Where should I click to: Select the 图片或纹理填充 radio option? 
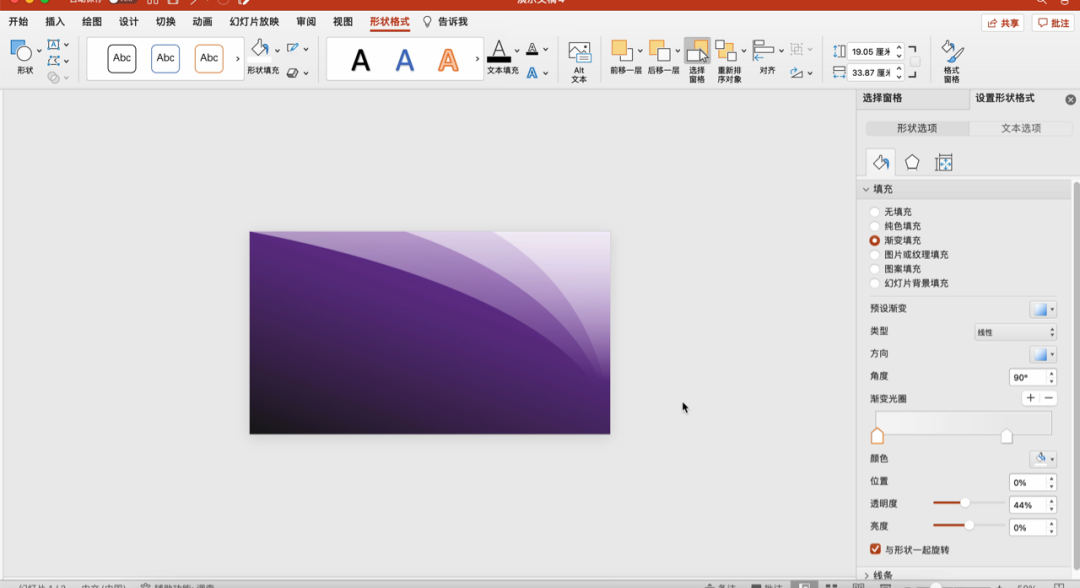click(875, 255)
